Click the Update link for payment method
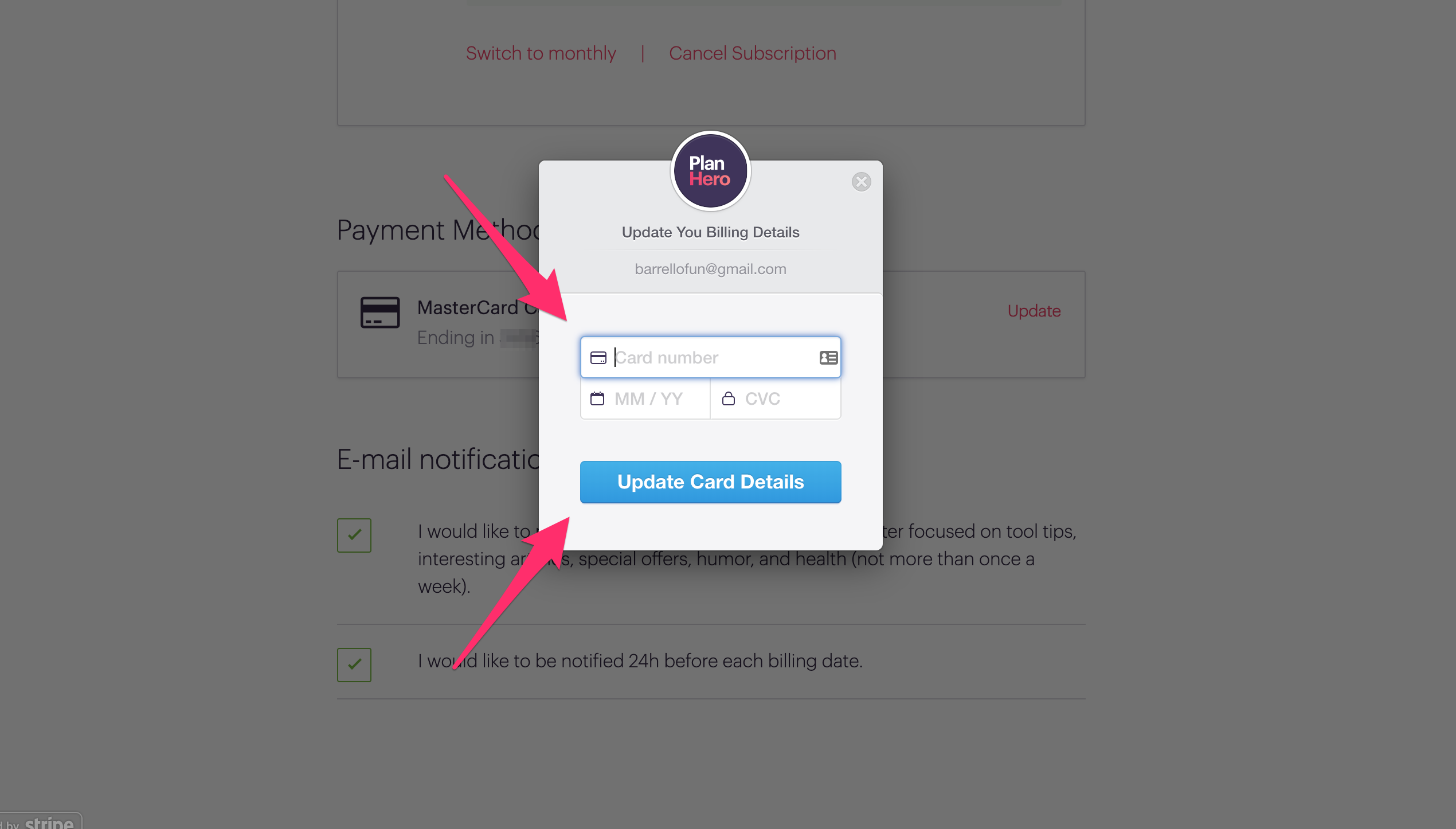1456x829 pixels. (x=1034, y=311)
